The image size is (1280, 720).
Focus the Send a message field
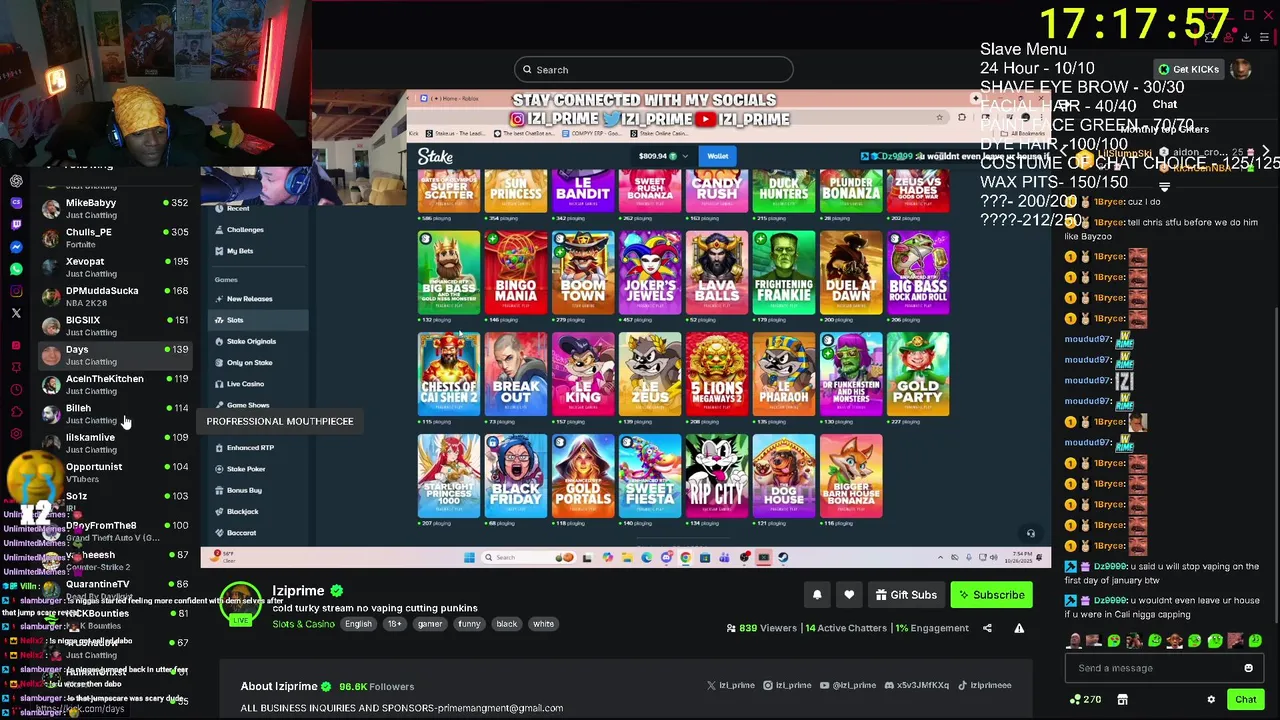[1162, 668]
